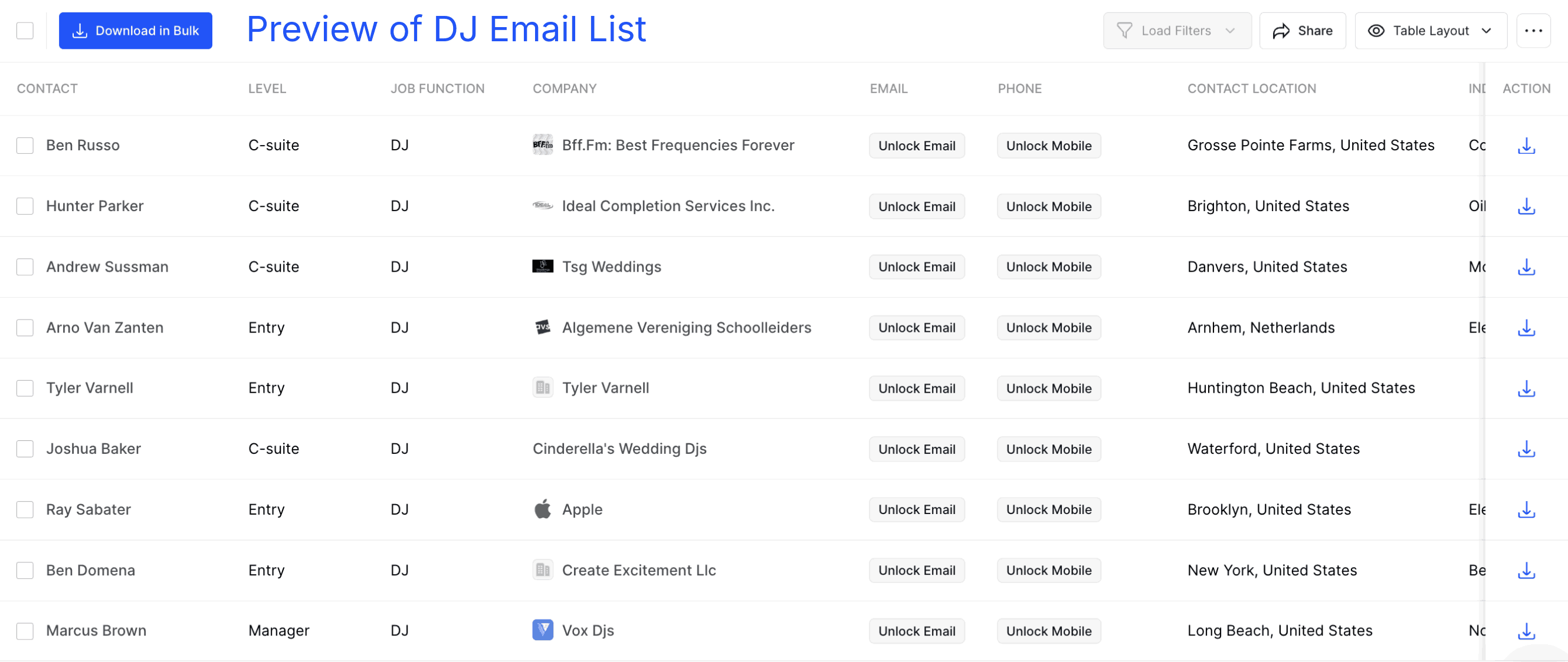Expand the Load Filters dropdown
The width and height of the screenshot is (1568, 662).
[1230, 31]
